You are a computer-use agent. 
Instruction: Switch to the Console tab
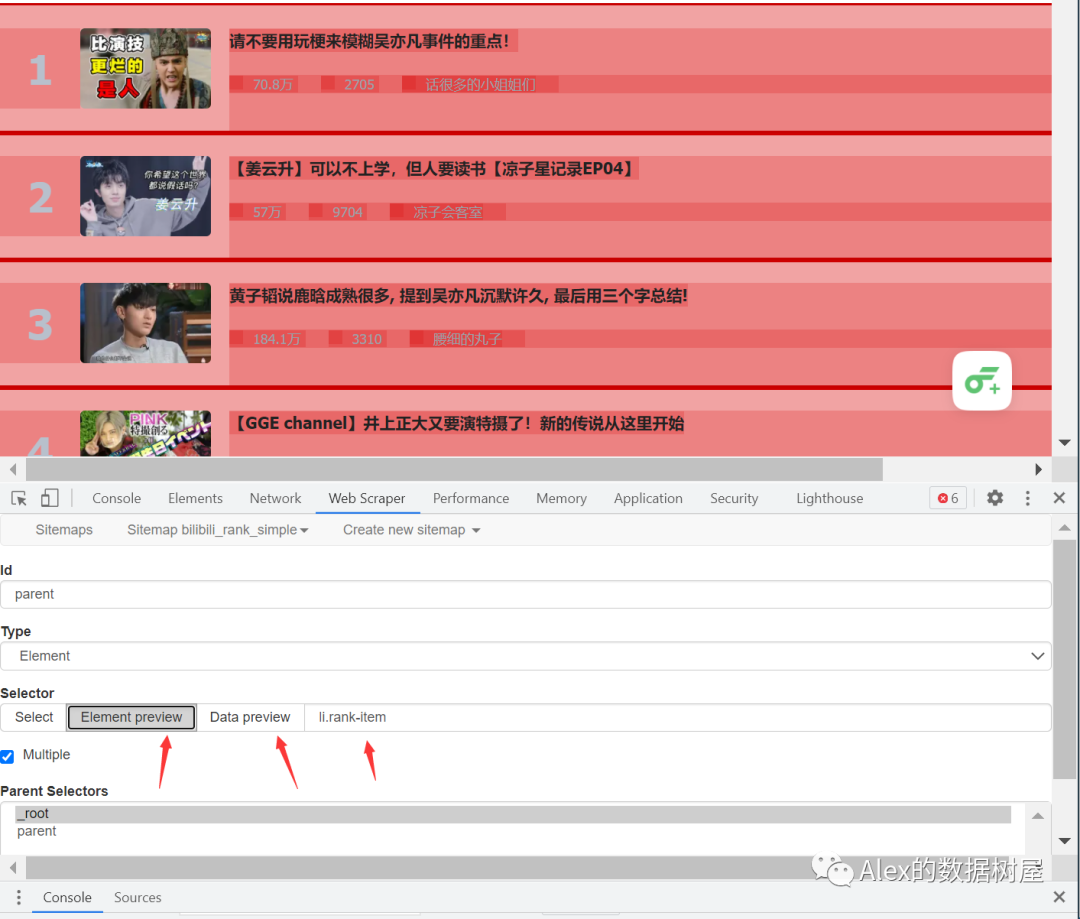point(116,498)
